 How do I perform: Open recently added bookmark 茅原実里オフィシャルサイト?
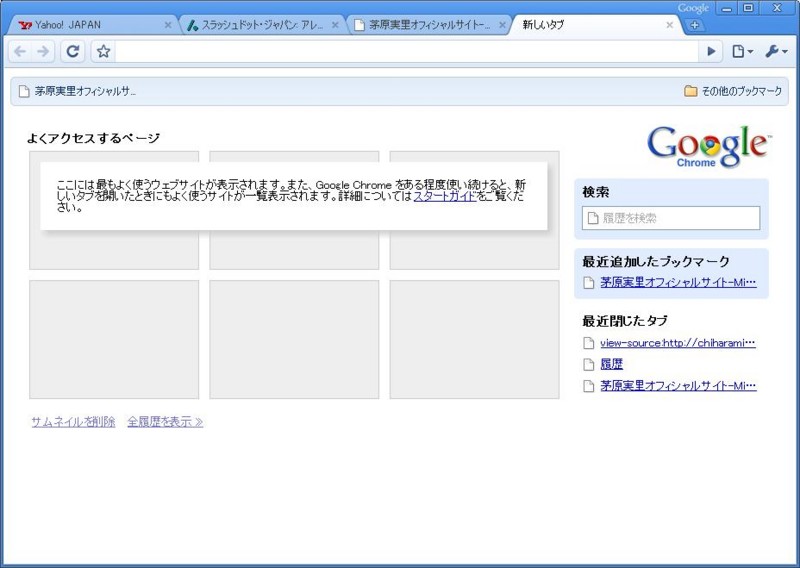[x=678, y=283]
